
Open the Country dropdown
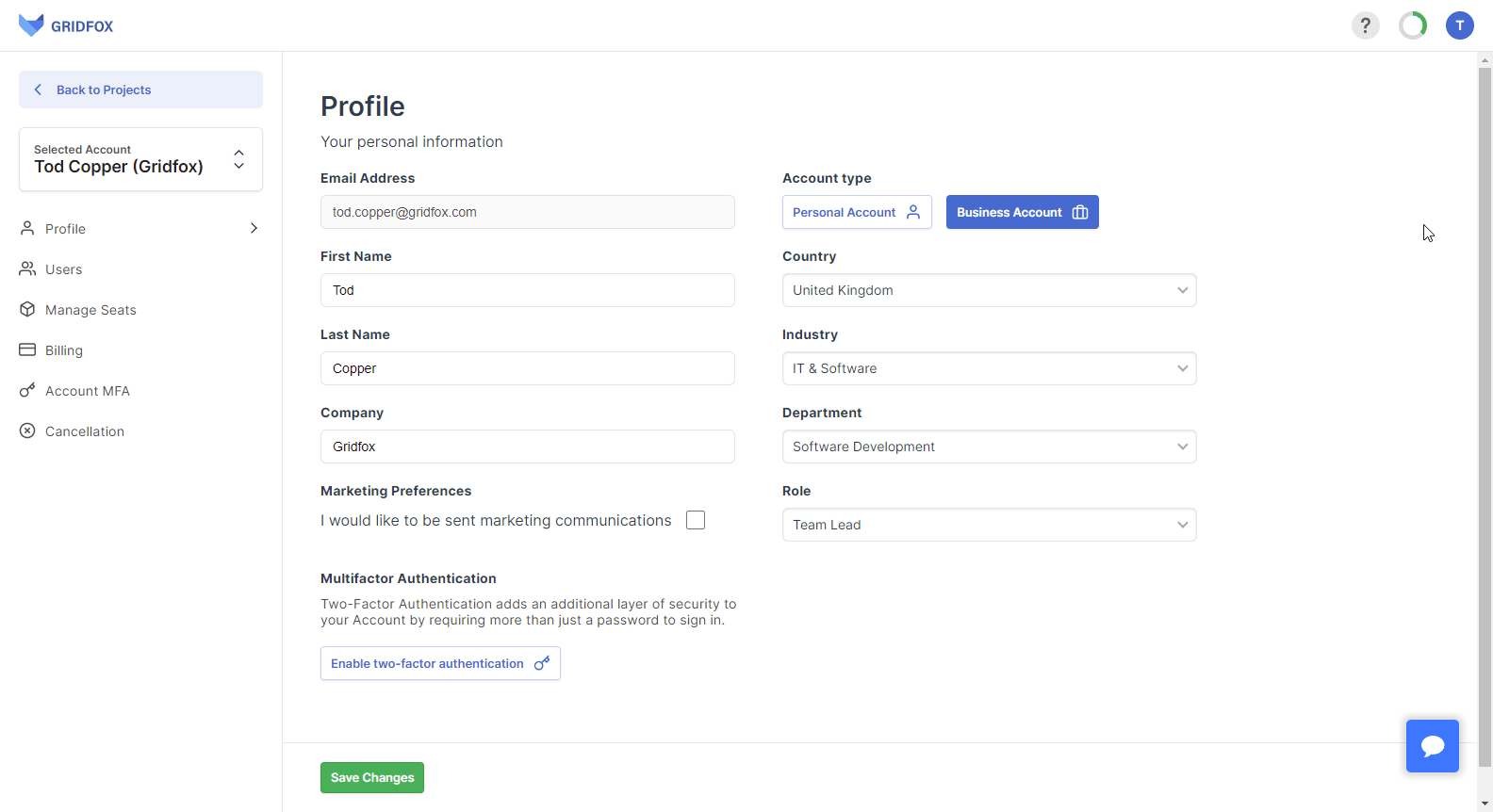pos(989,290)
